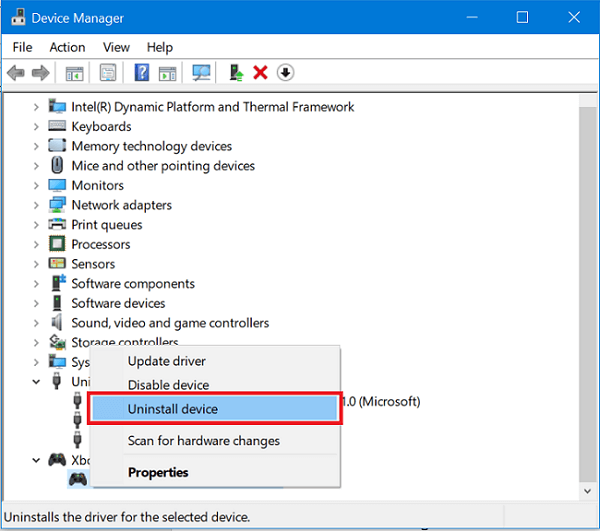Image resolution: width=600 pixels, height=531 pixels.
Task: Open the Action menu
Action: 67,47
